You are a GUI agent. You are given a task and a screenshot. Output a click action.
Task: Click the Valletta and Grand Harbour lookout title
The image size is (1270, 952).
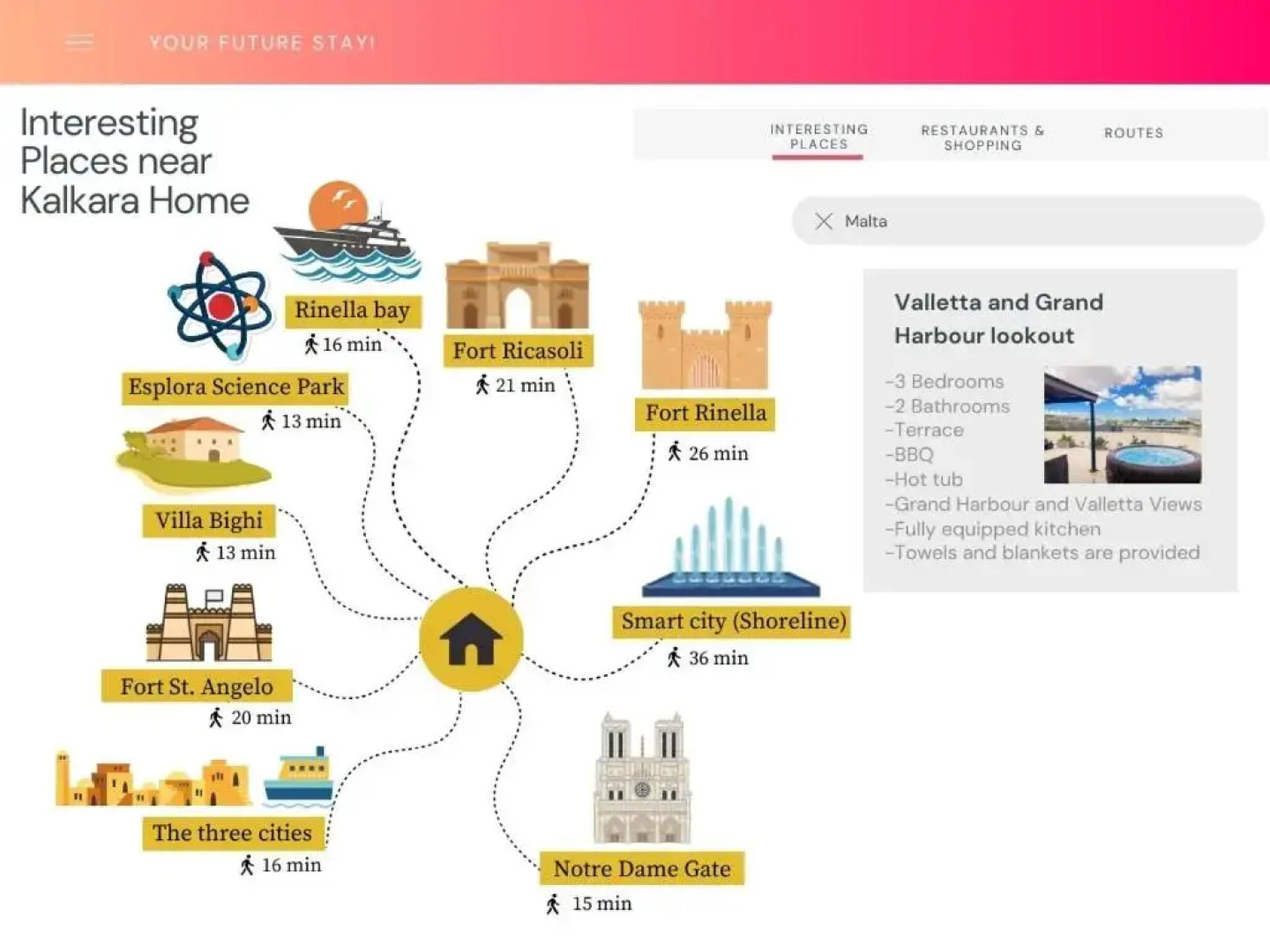tap(998, 318)
